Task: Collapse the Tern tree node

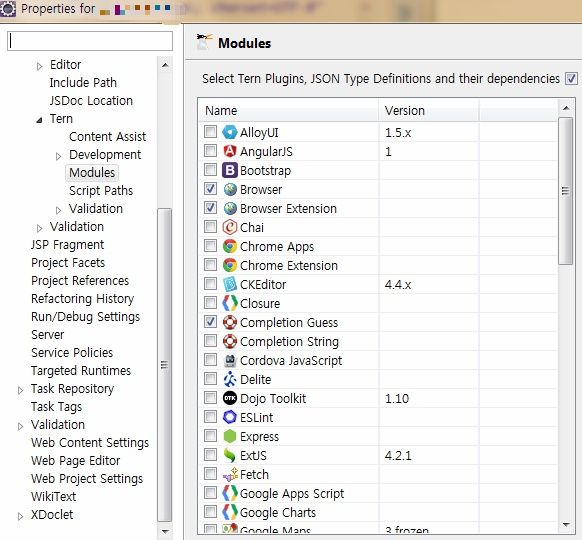Action: (x=39, y=120)
